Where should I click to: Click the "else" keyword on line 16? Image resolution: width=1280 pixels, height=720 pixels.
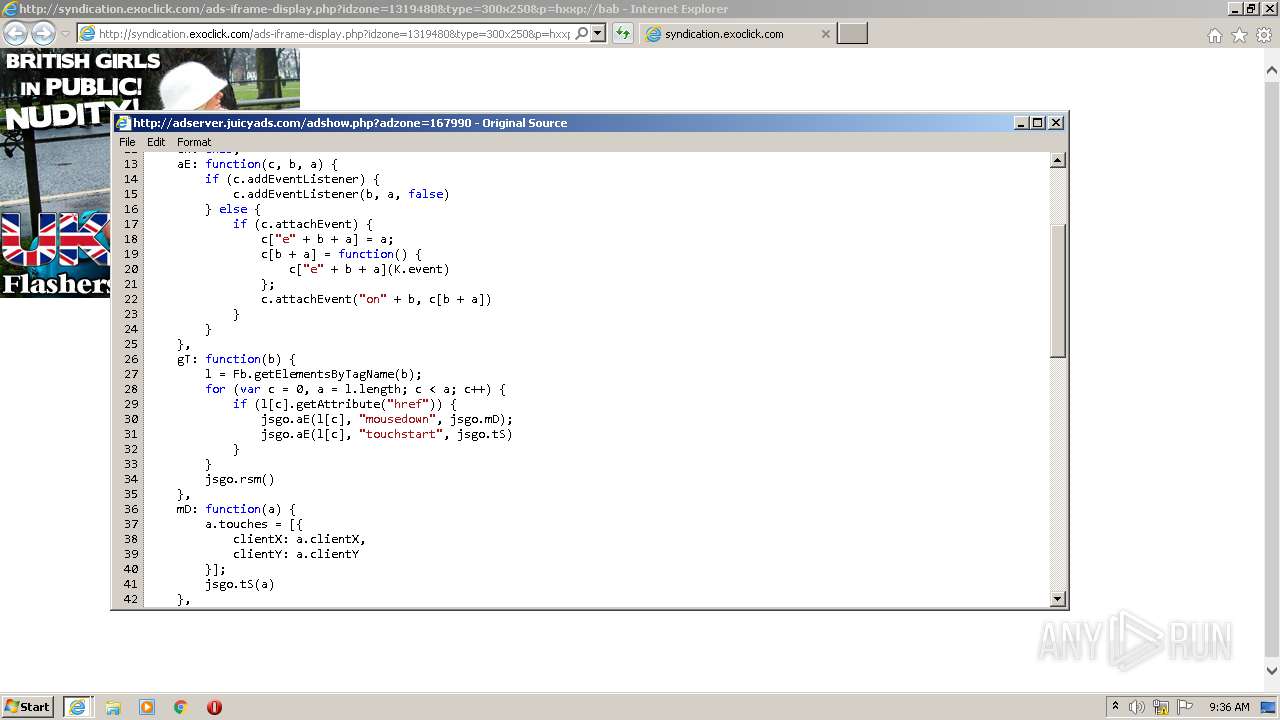pos(233,209)
